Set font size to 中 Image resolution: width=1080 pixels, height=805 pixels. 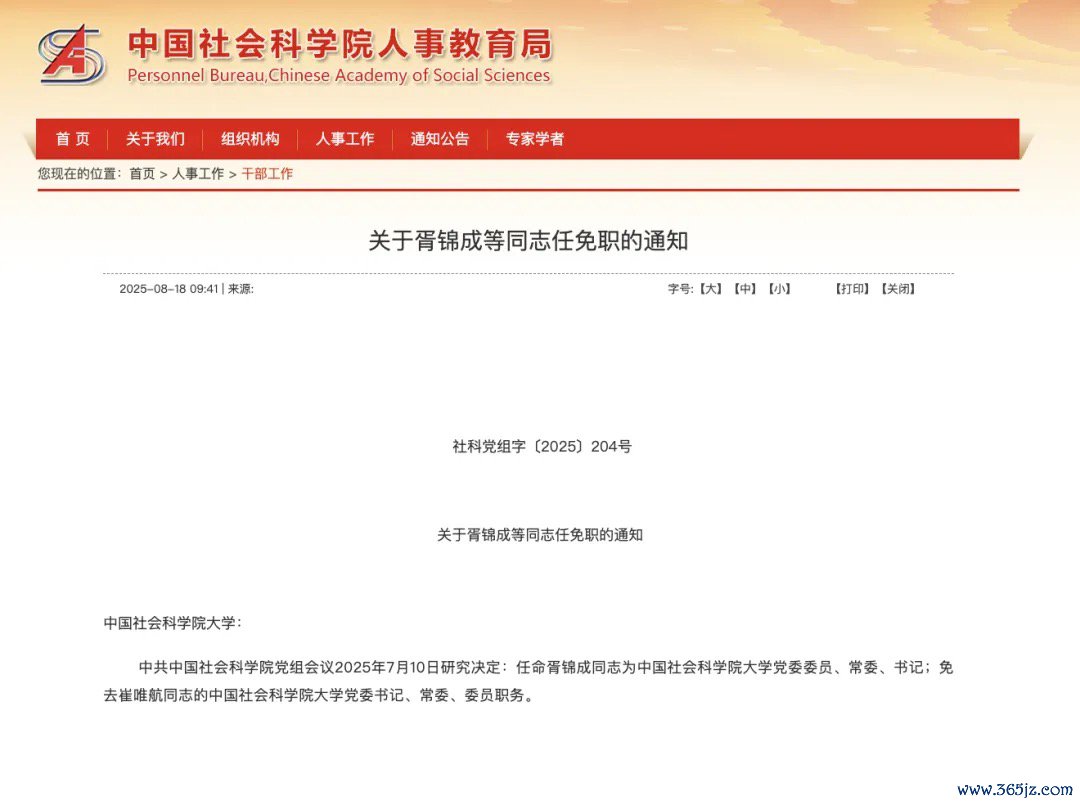click(x=745, y=289)
